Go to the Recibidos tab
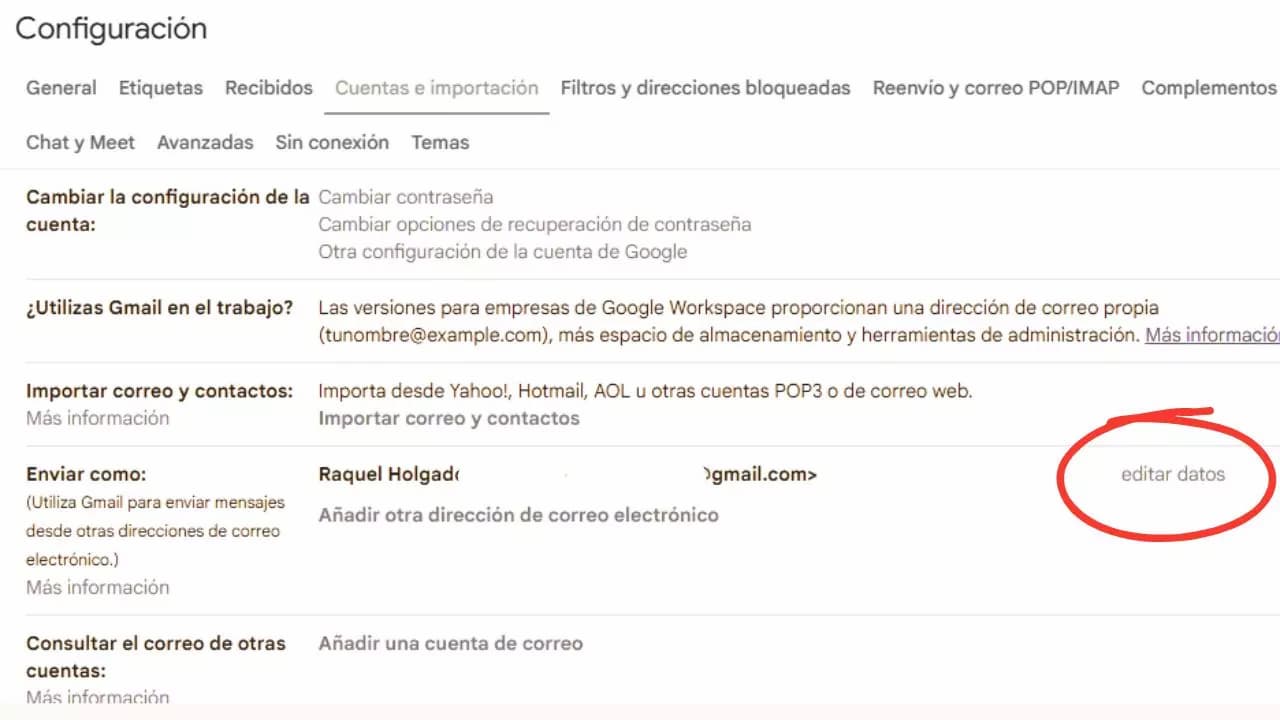The height and width of the screenshot is (720, 1280). tap(268, 88)
